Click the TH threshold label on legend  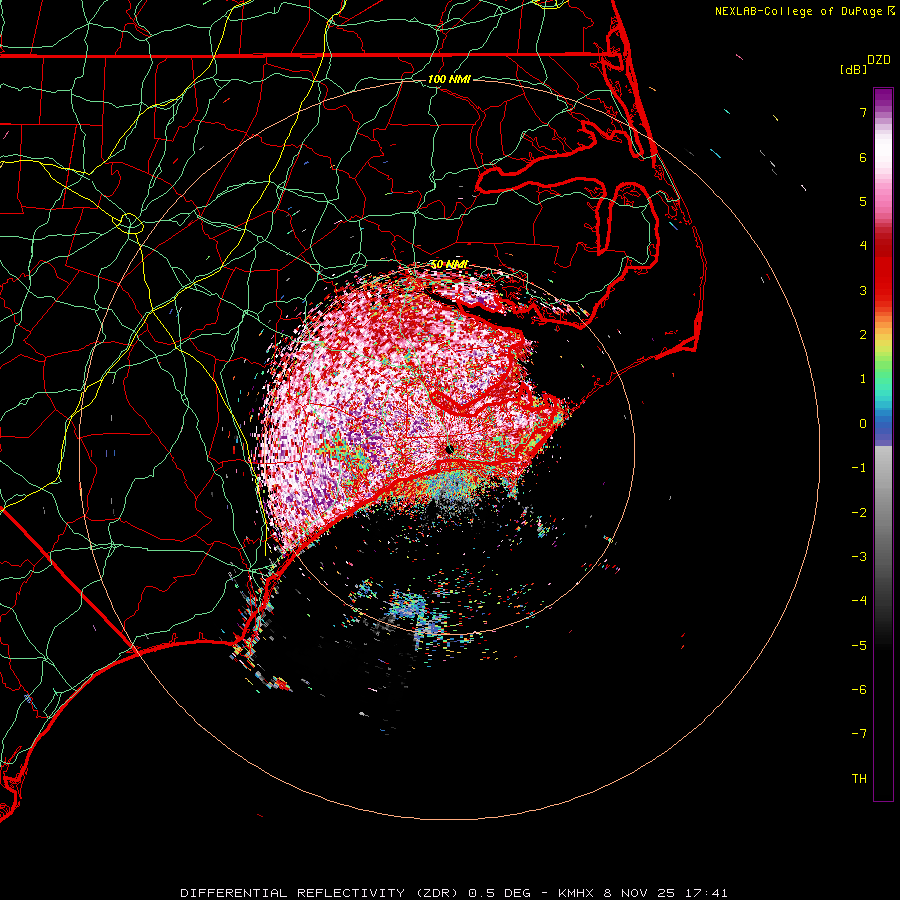[x=859, y=779]
